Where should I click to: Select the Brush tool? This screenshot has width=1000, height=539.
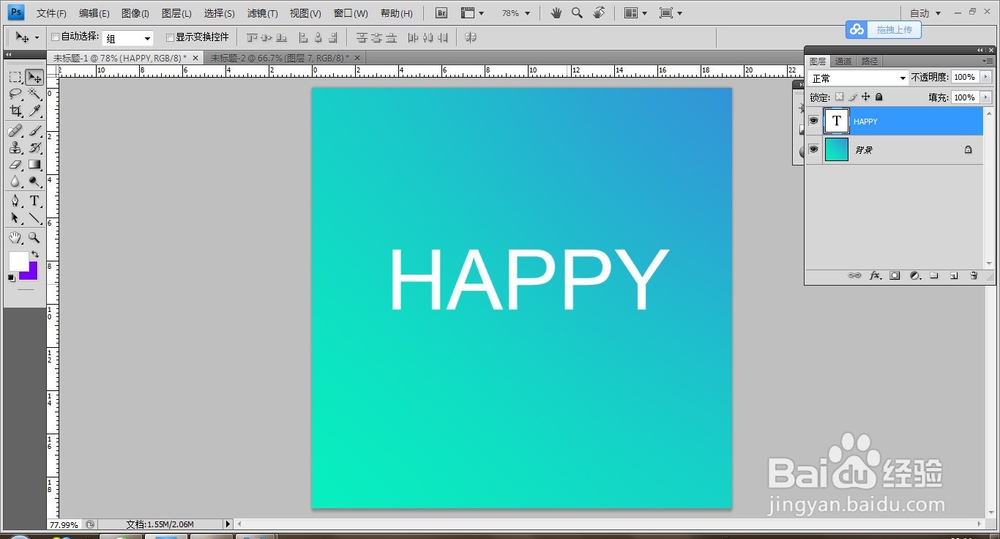click(x=34, y=131)
